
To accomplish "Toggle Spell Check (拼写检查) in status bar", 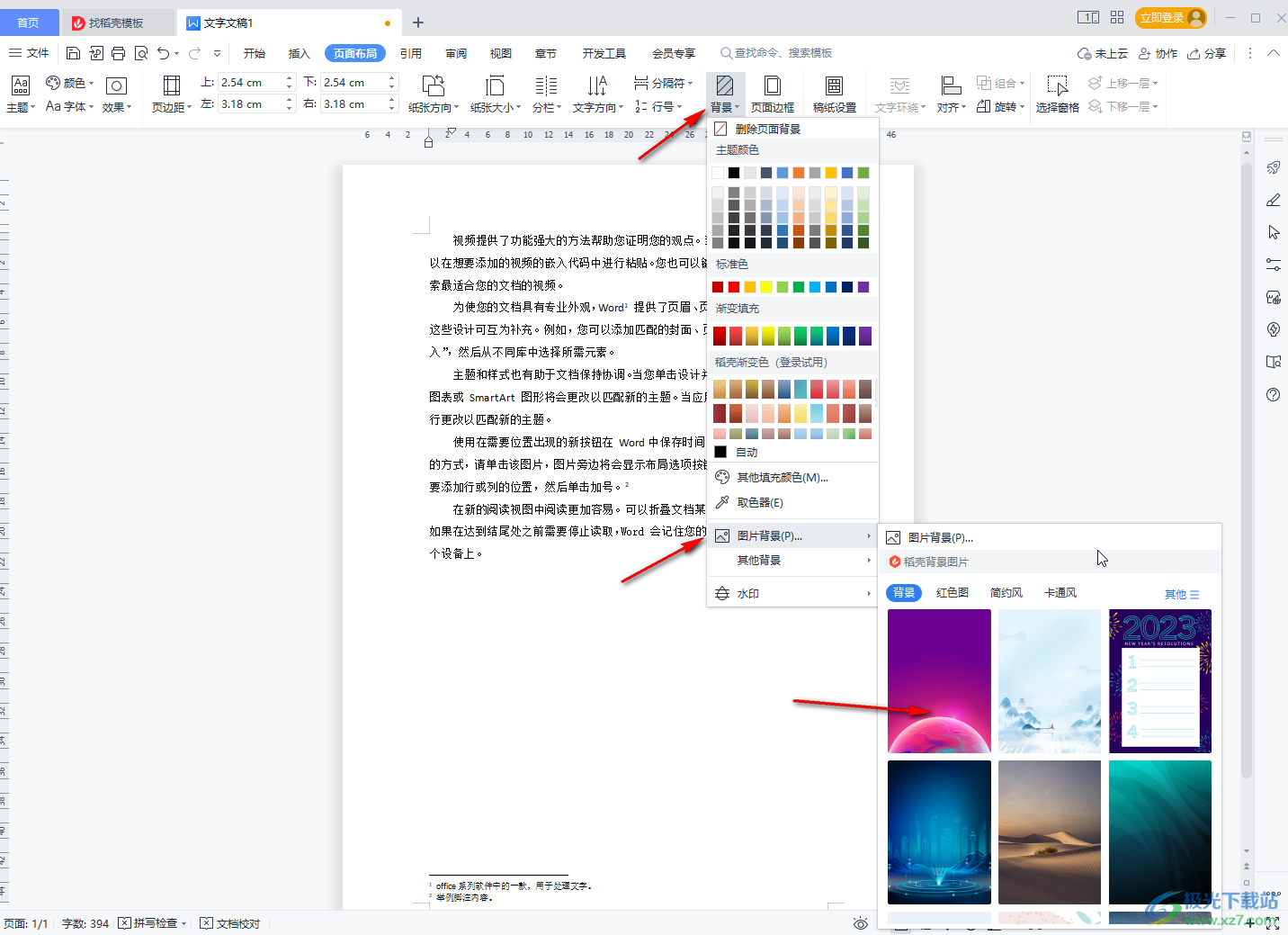I will click(152, 923).
